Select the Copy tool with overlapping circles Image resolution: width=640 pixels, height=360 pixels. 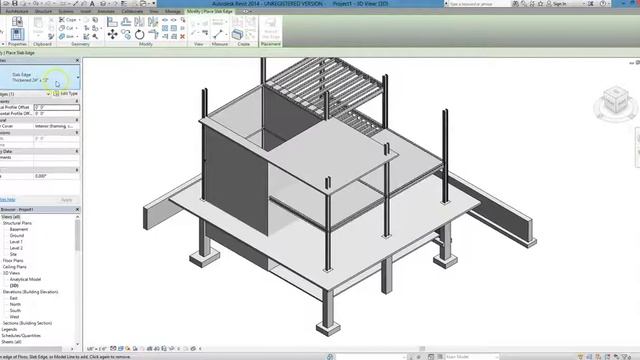126,35
